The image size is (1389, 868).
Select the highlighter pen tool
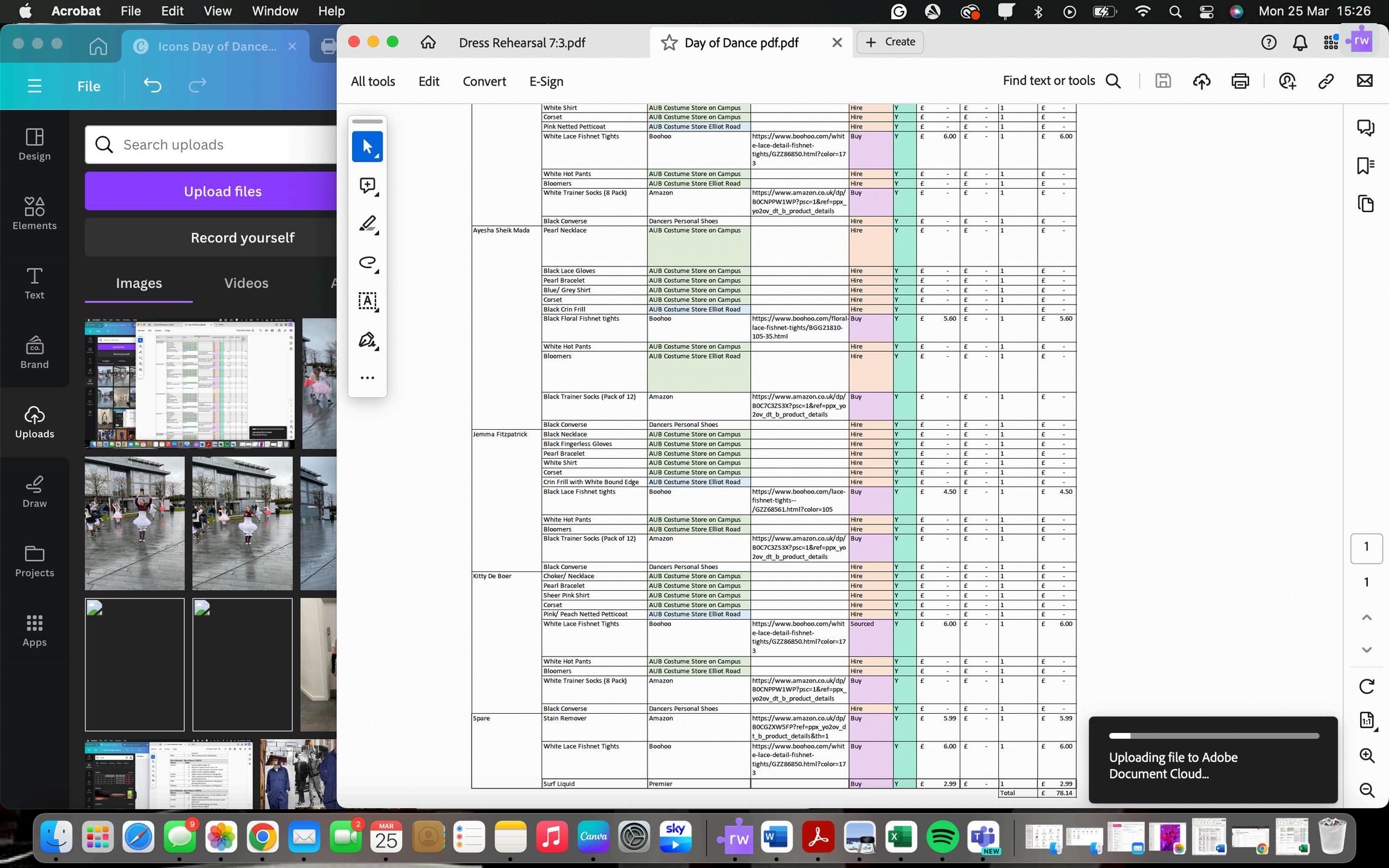click(x=367, y=224)
